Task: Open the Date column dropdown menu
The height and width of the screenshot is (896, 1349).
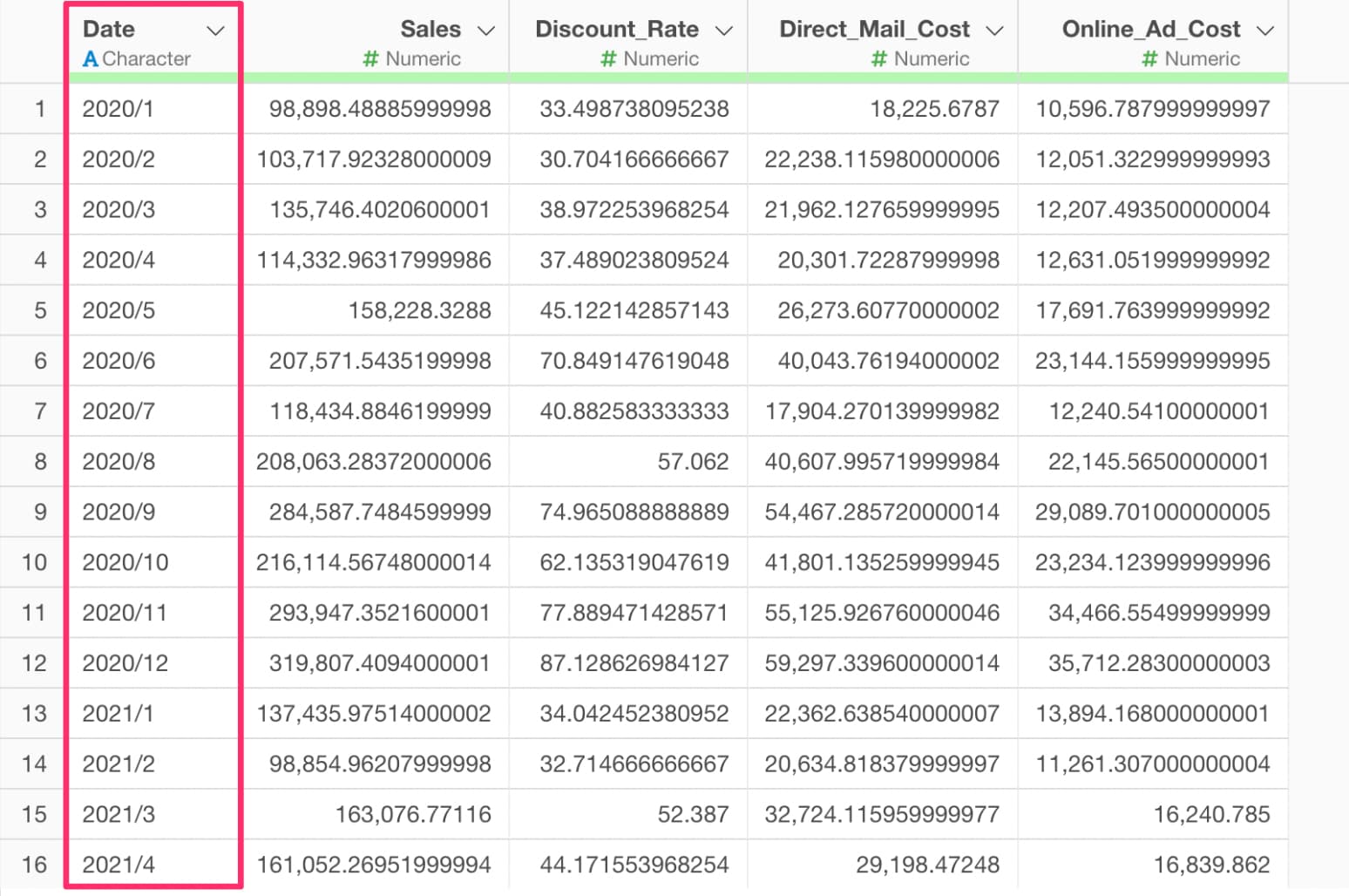Action: [215, 31]
